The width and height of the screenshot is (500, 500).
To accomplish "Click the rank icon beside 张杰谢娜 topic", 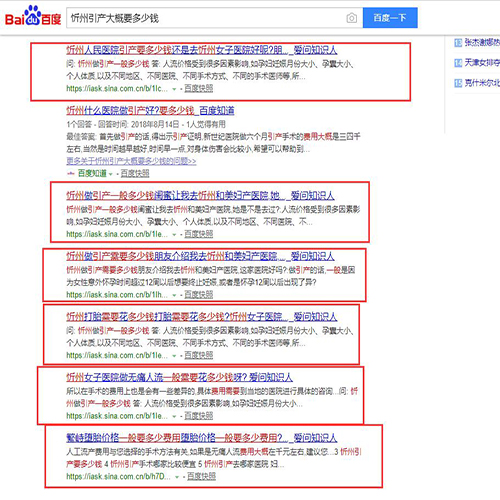I will click(458, 43).
